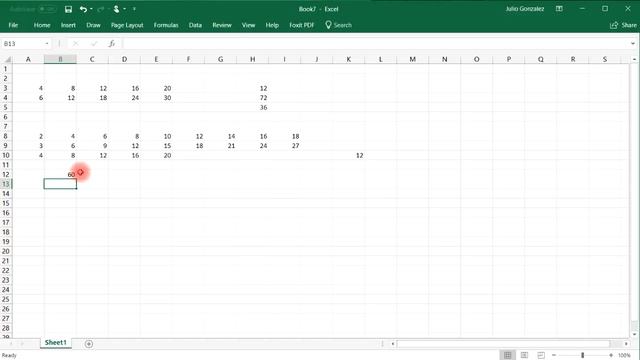The height and width of the screenshot is (360, 640).
Task: Open the File menu
Action: pos(13,25)
